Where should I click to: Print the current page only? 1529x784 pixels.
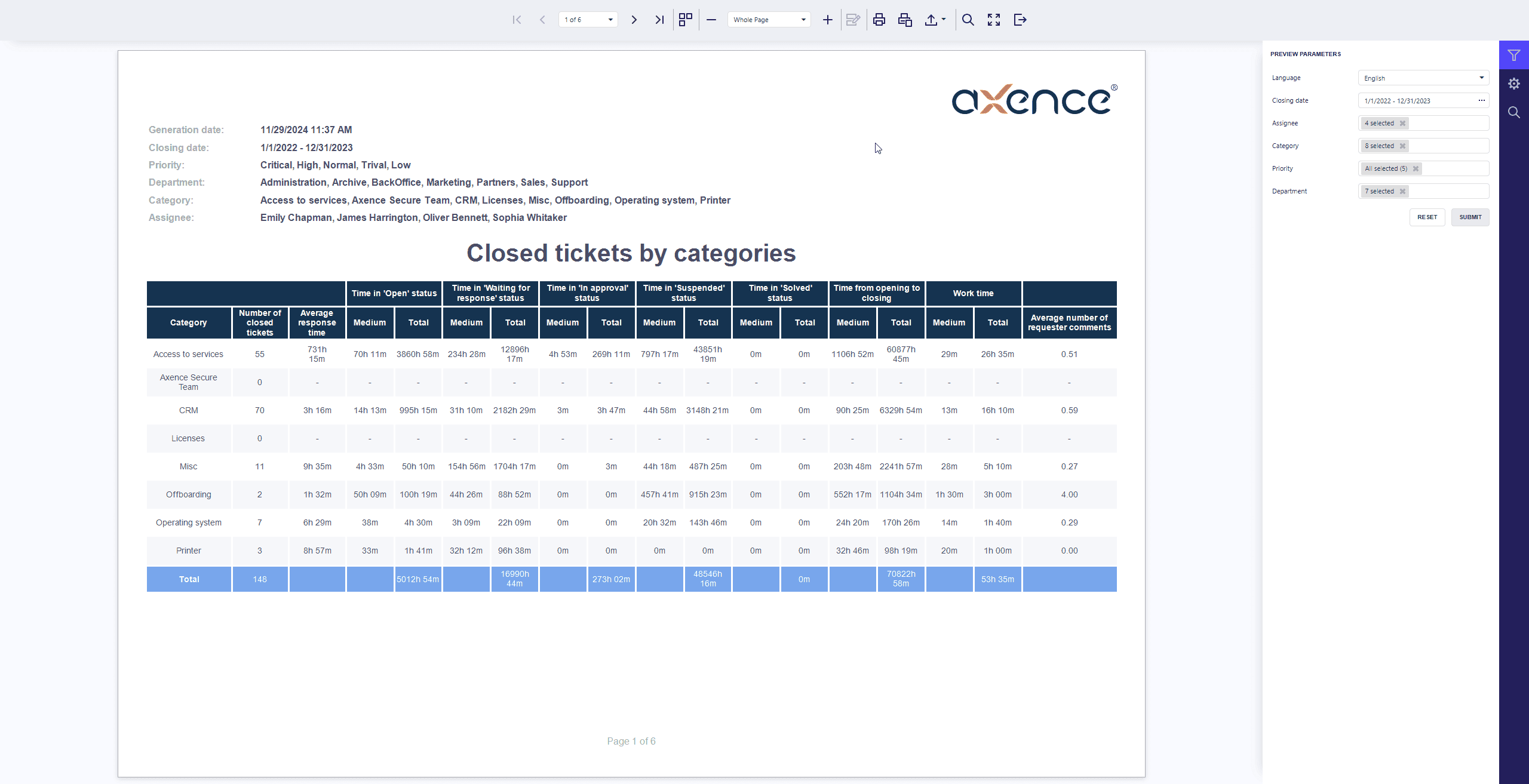click(x=905, y=20)
